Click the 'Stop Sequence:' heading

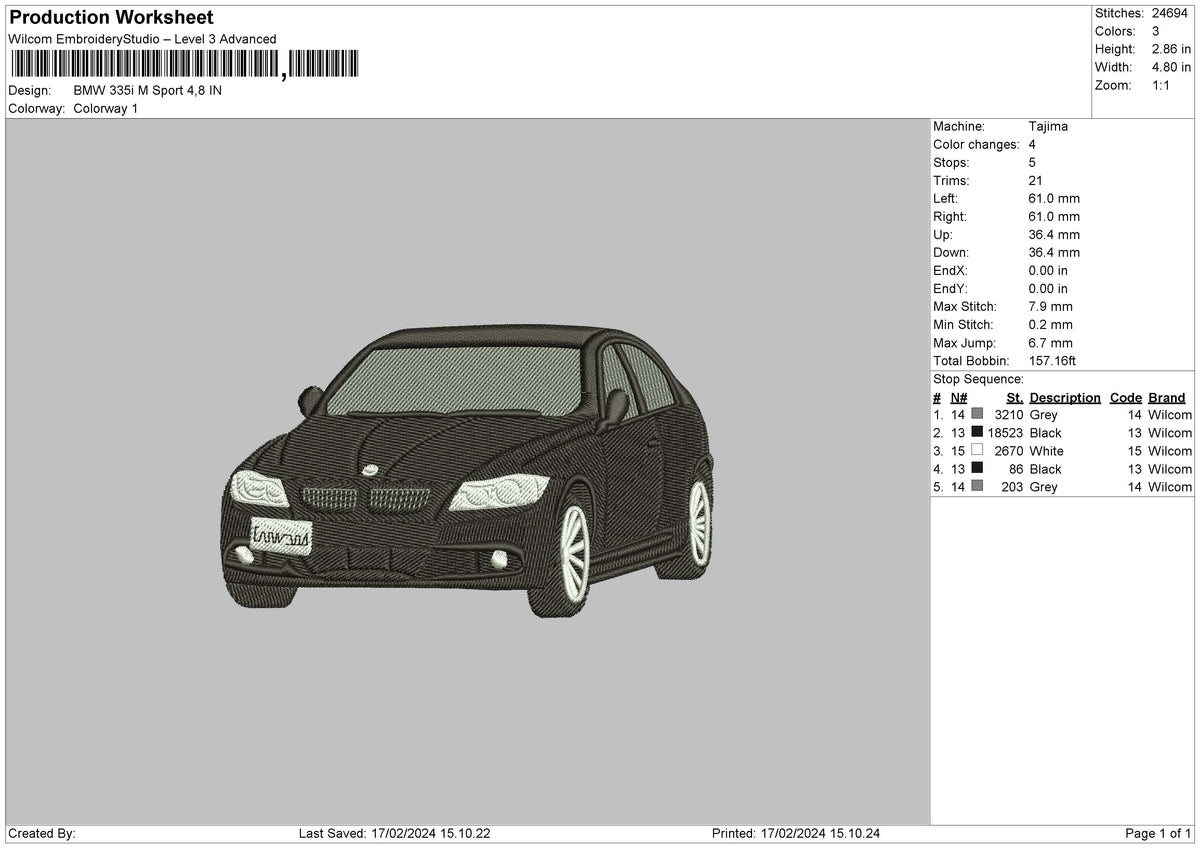tap(978, 379)
